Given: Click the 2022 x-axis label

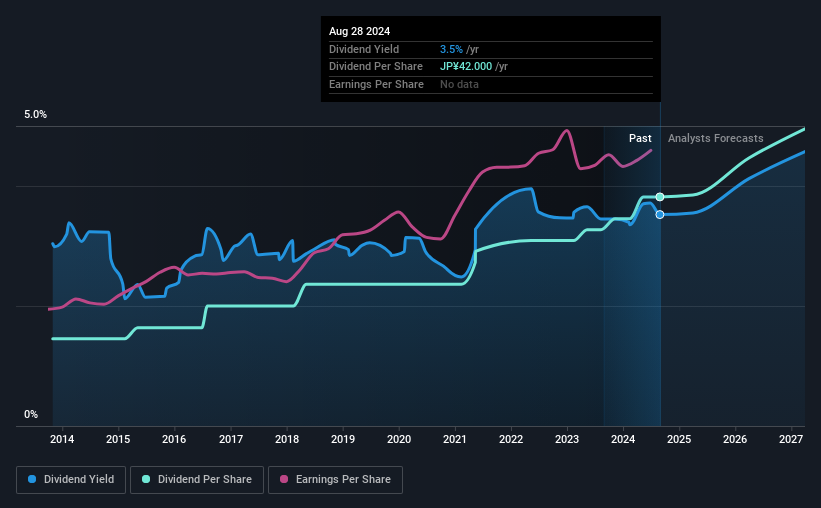Looking at the screenshot, I should [x=511, y=439].
